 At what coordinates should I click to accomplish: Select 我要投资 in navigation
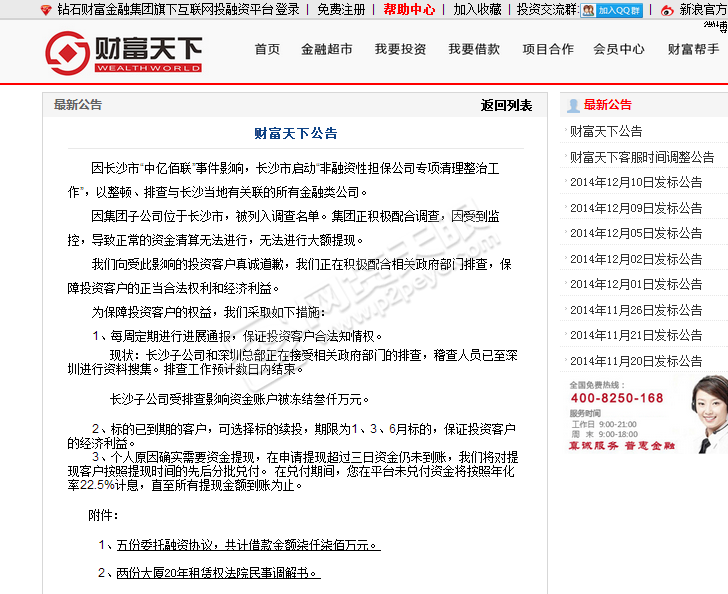click(400, 49)
